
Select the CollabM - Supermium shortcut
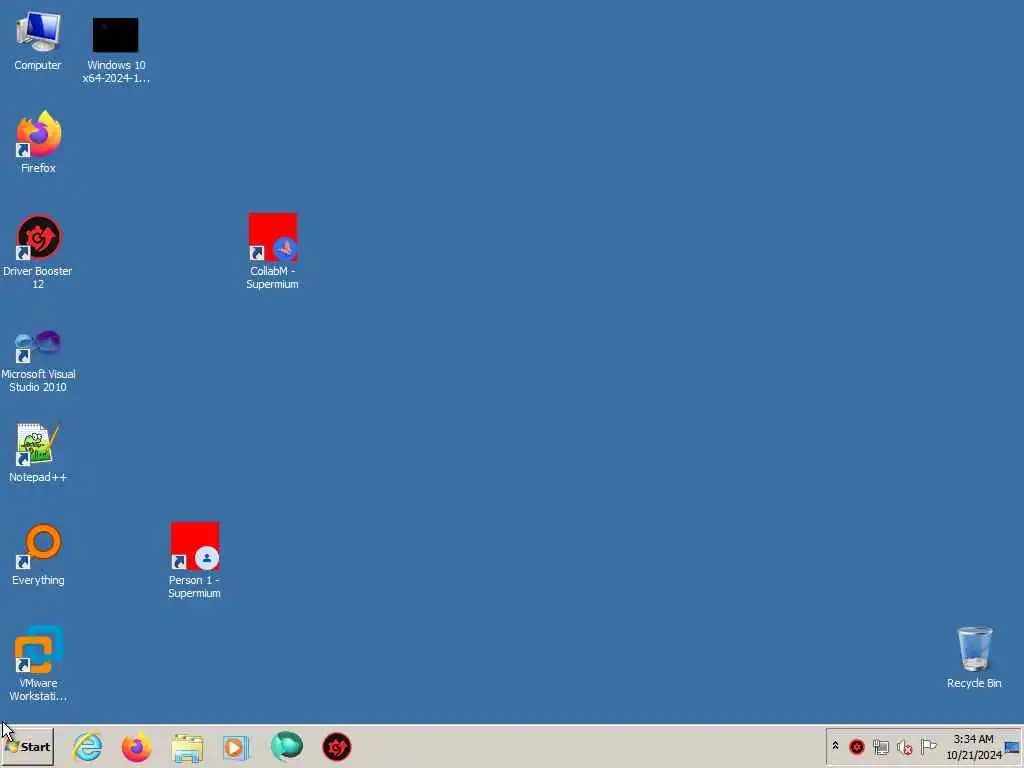(x=272, y=251)
